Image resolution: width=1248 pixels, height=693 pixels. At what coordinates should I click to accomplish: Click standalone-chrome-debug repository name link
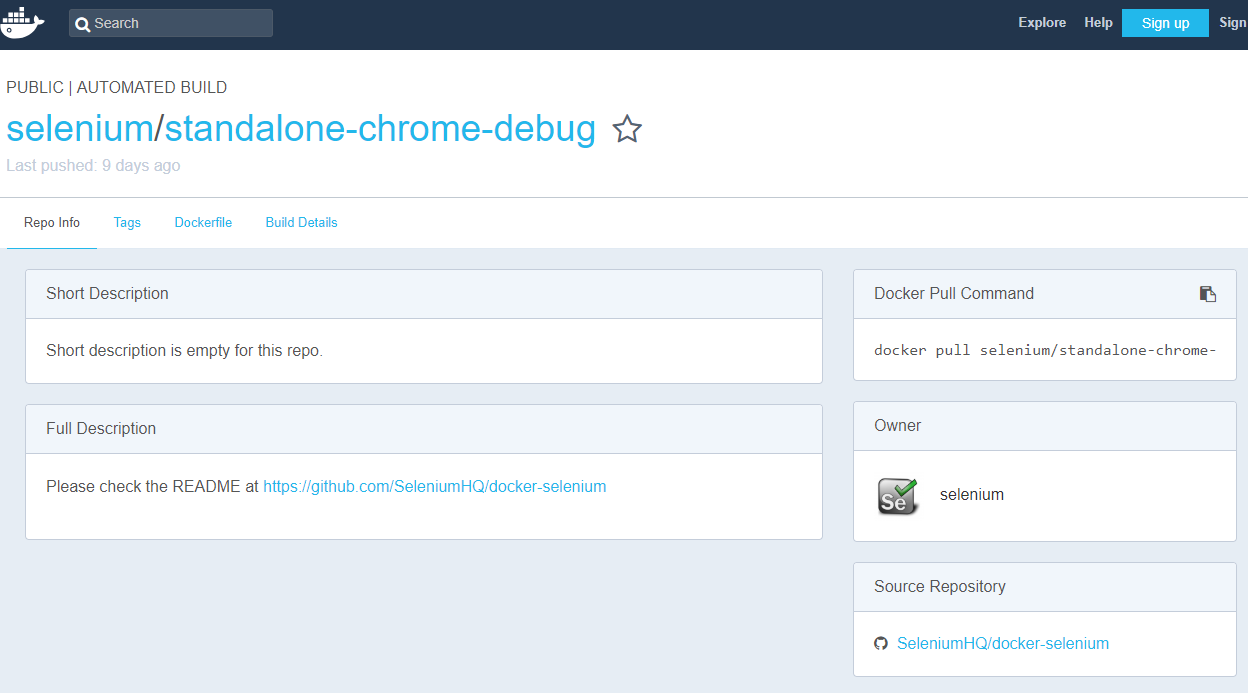click(x=380, y=129)
